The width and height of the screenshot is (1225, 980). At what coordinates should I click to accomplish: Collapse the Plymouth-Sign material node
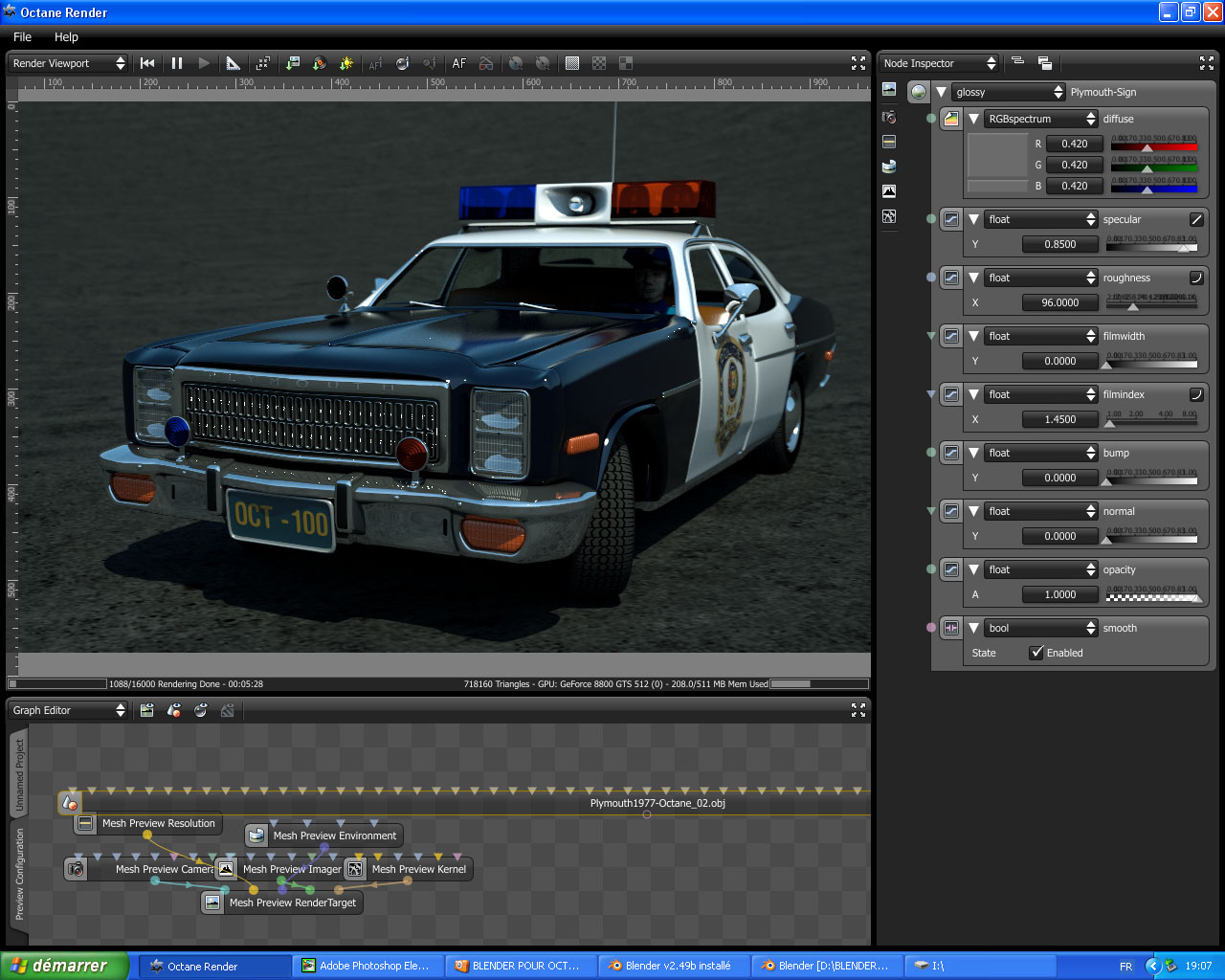point(942,92)
